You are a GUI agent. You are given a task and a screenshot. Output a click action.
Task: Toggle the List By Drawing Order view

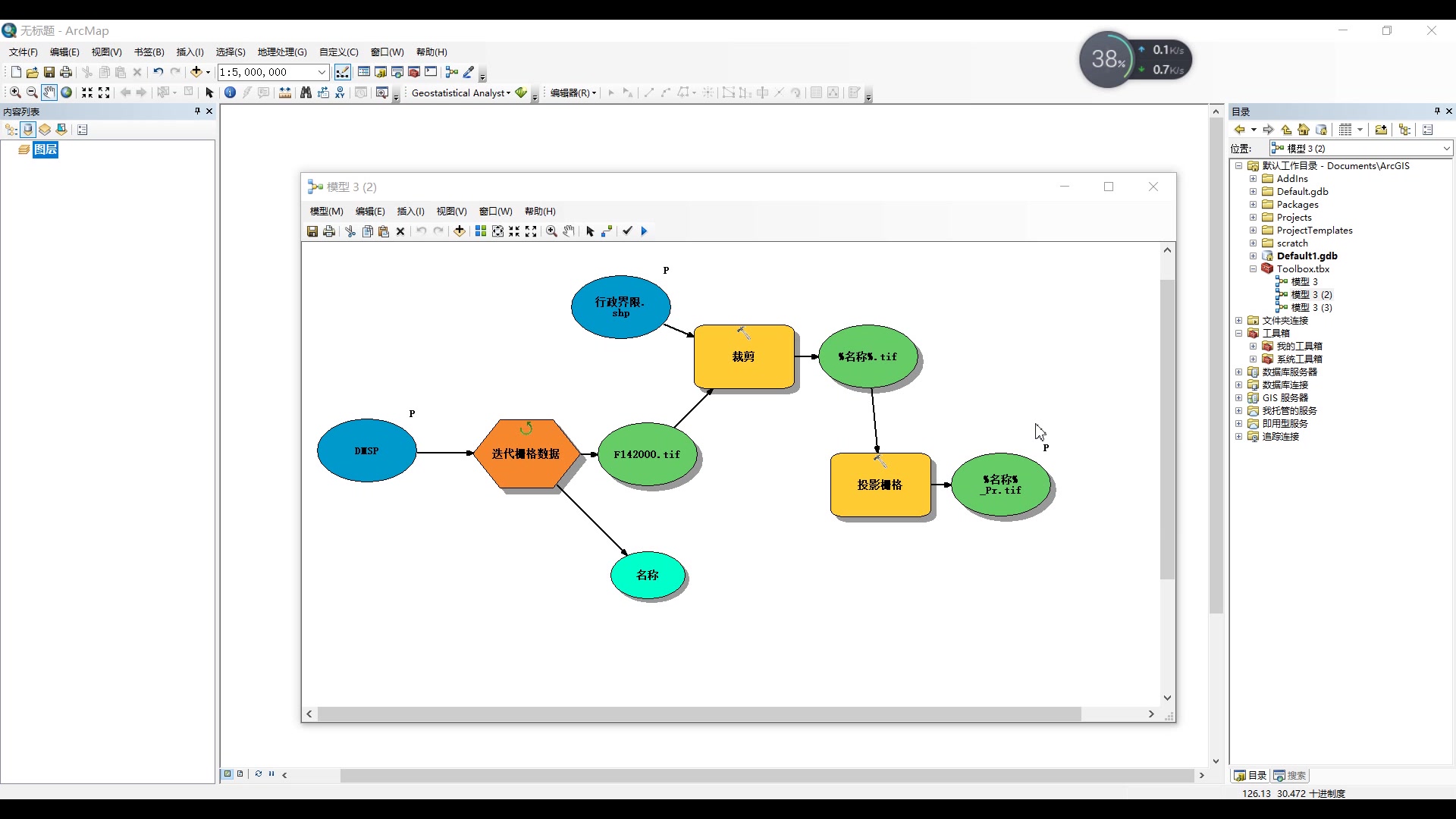pos(11,130)
